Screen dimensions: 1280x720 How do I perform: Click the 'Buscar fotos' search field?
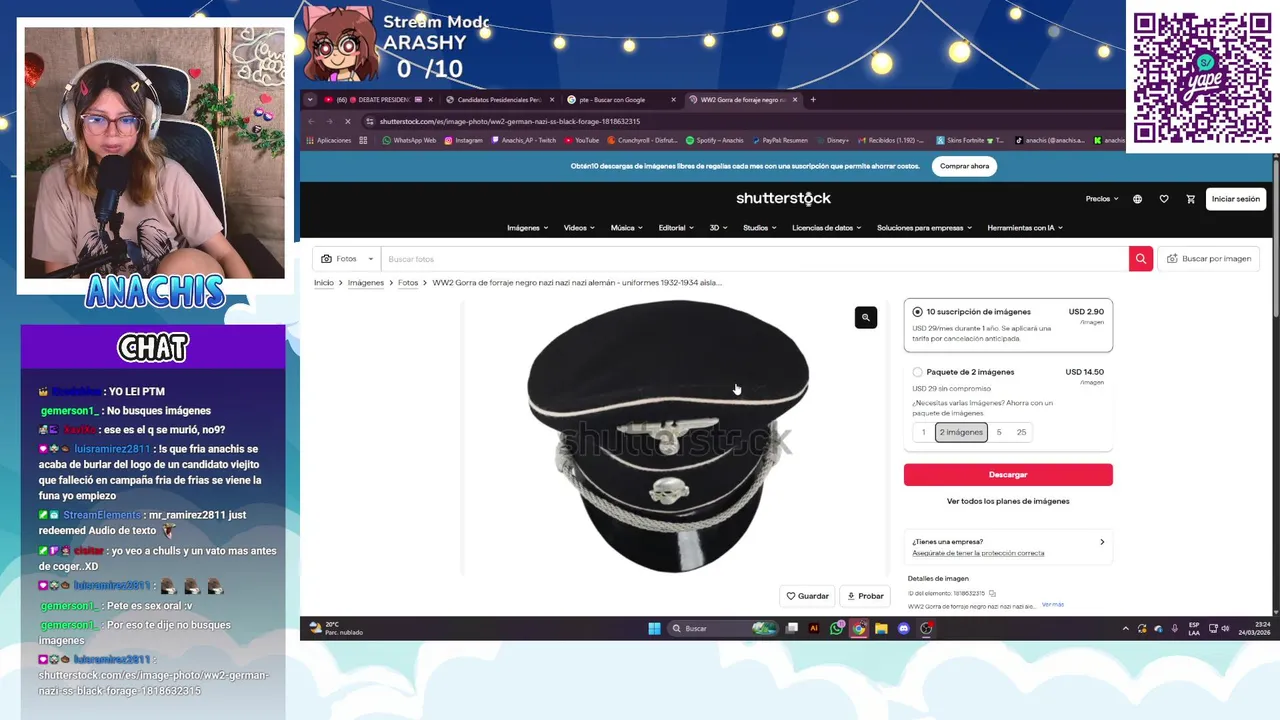(x=754, y=259)
